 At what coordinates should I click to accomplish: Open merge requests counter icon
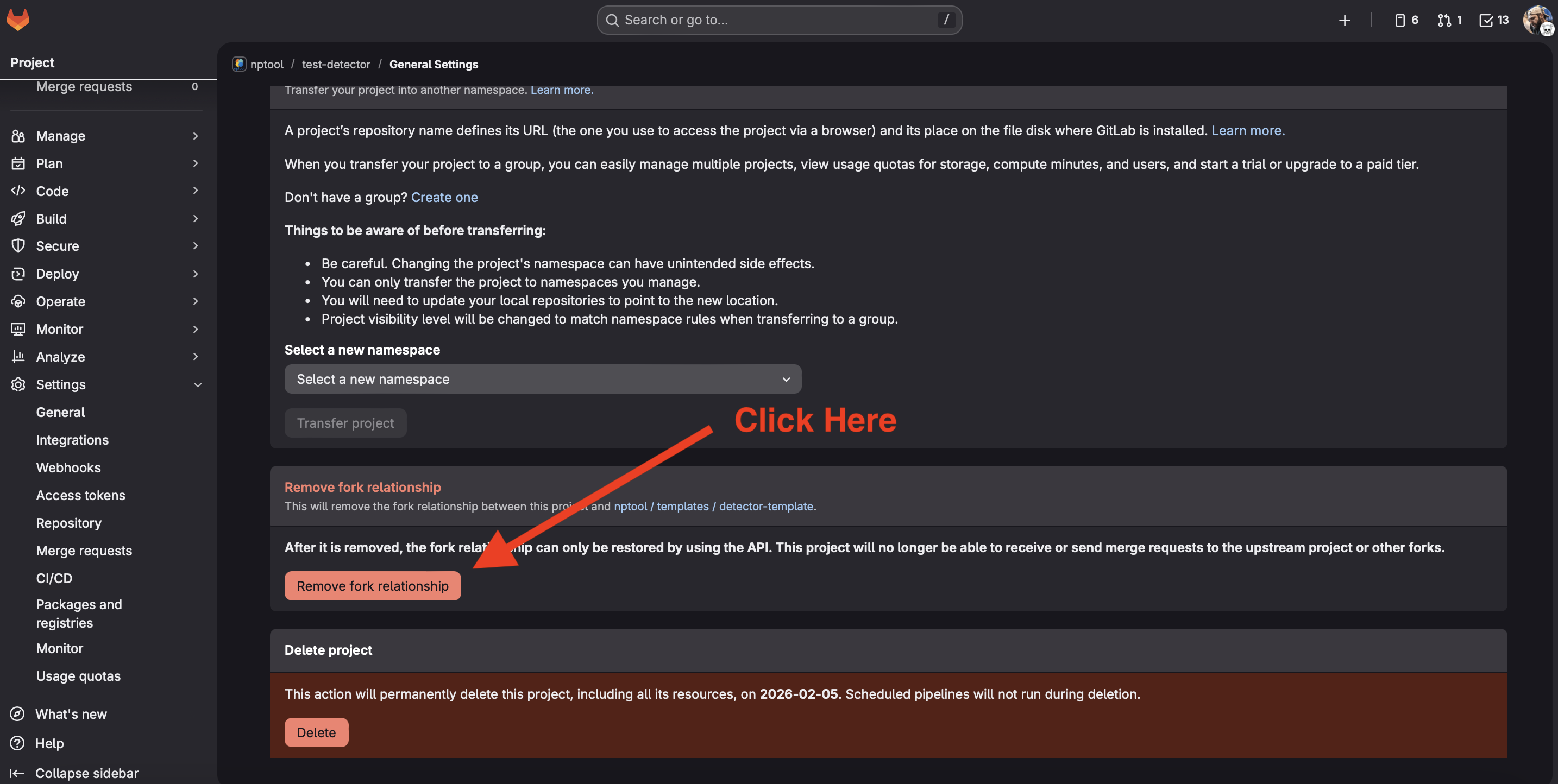click(x=1449, y=20)
